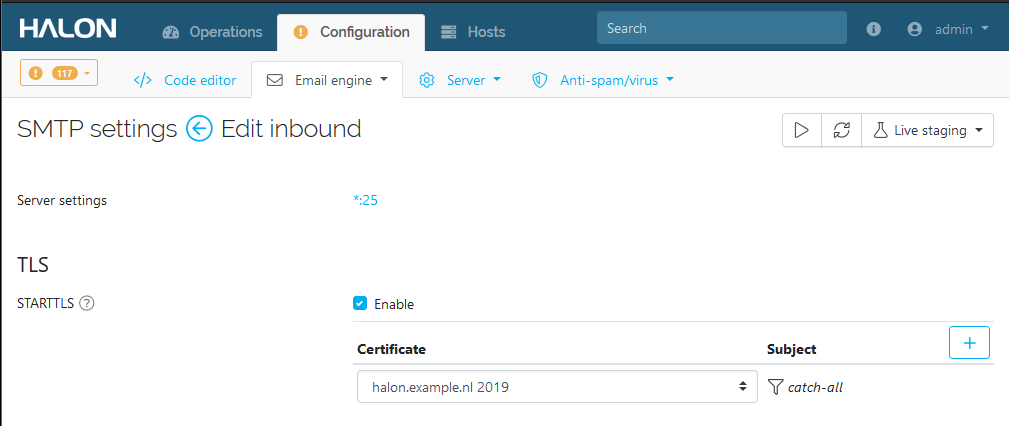Viewport: 1009px width, 426px height.
Task: Click into the Search field
Action: [721, 28]
